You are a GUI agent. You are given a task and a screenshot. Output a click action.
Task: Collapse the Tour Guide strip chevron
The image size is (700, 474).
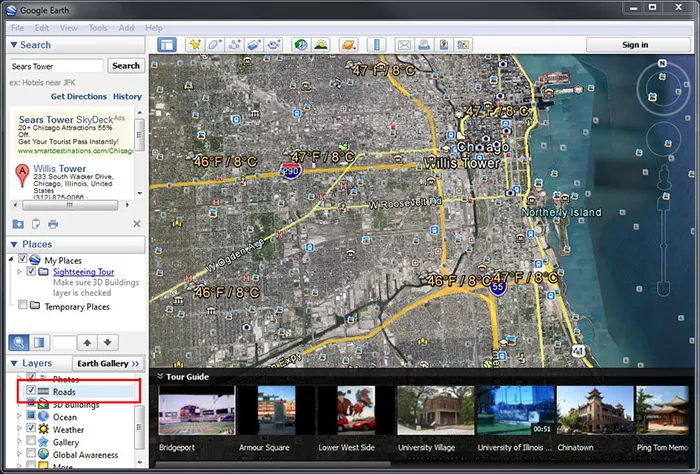coord(160,377)
